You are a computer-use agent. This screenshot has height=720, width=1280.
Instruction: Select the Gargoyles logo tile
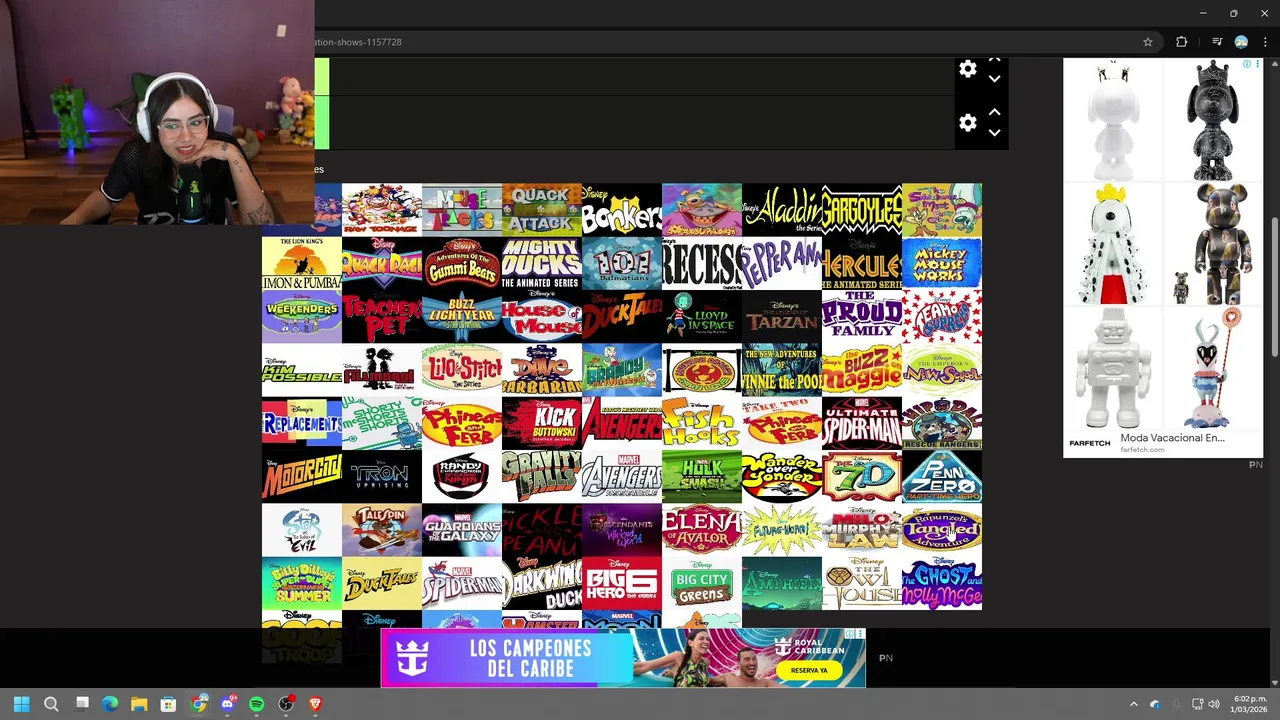pyautogui.click(x=861, y=210)
